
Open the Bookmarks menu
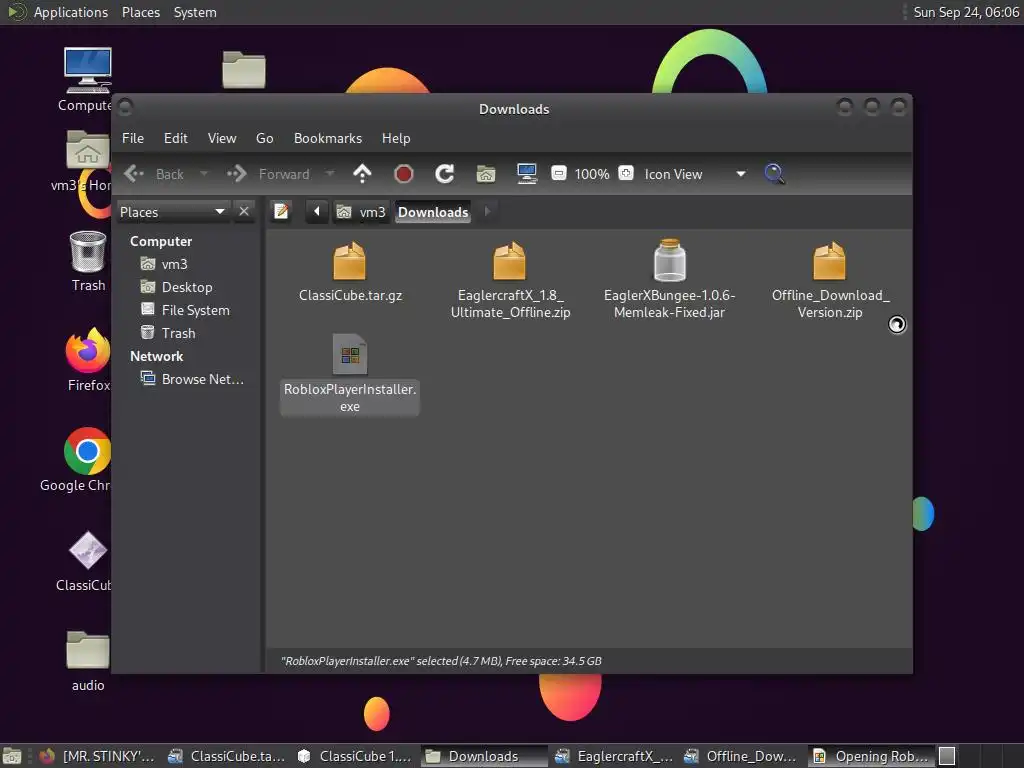[x=328, y=138]
